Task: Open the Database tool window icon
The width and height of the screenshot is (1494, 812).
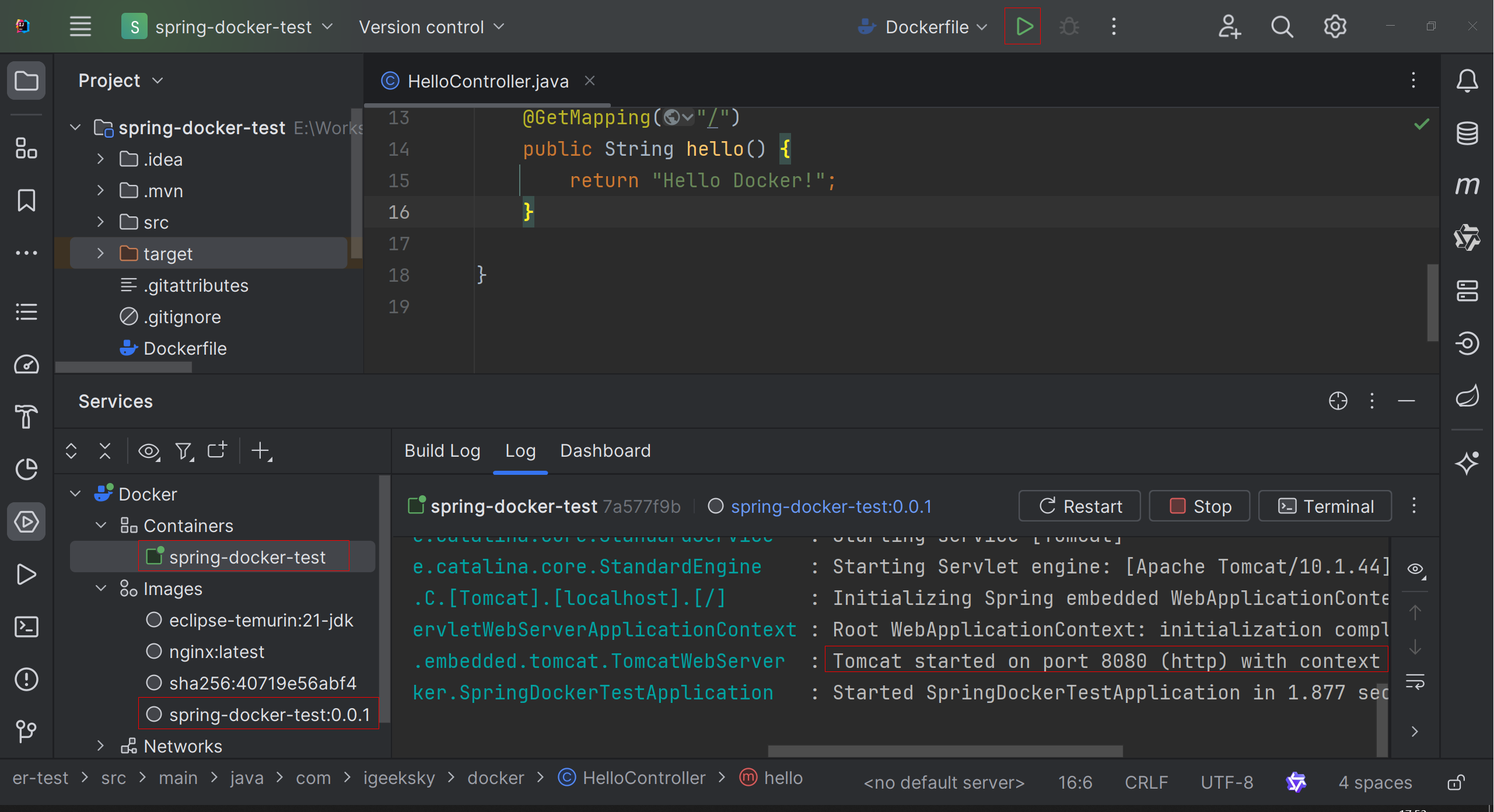Action: click(1467, 134)
